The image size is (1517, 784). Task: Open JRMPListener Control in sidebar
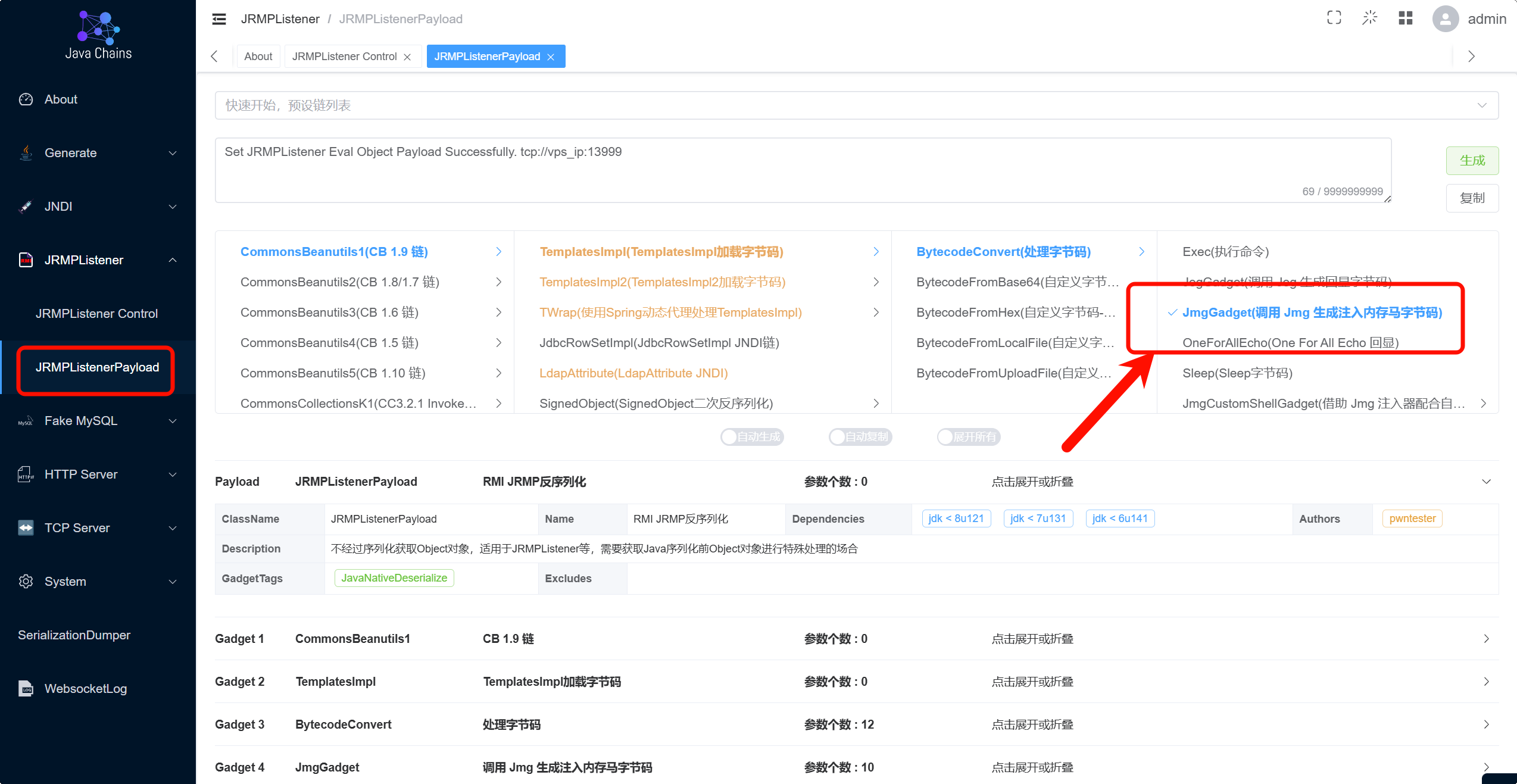pyautogui.click(x=96, y=314)
